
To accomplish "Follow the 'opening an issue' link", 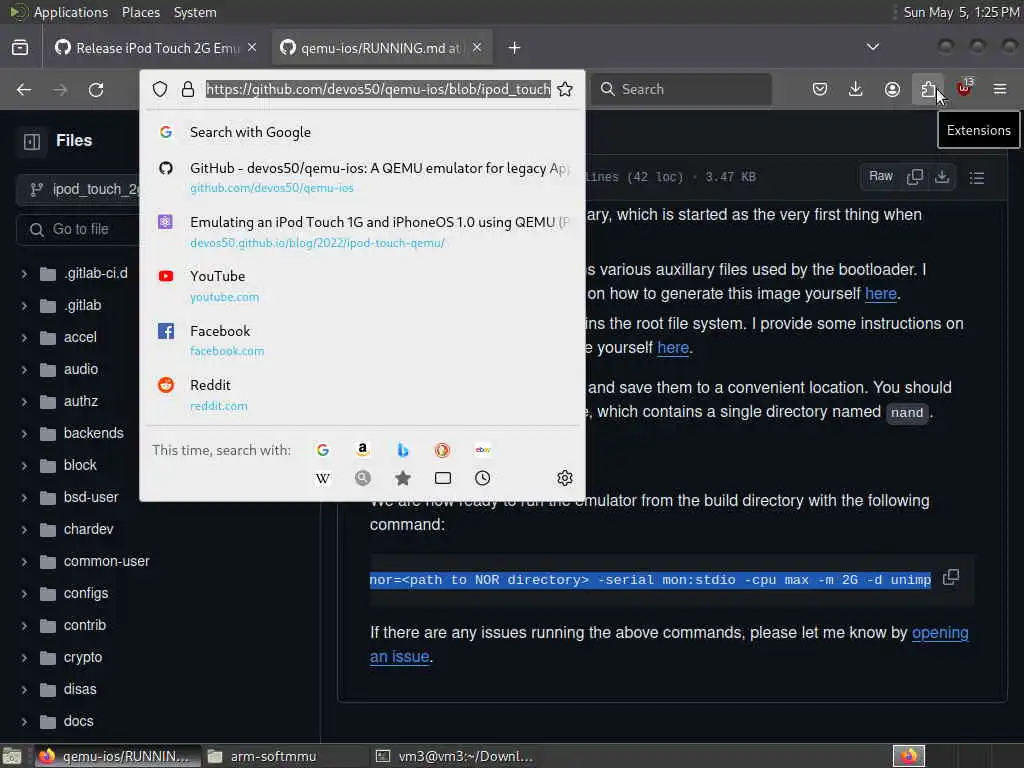I will [940, 633].
